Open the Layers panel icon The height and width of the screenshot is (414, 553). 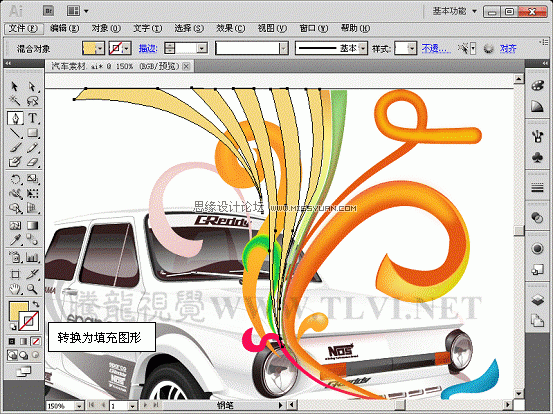(x=537, y=300)
